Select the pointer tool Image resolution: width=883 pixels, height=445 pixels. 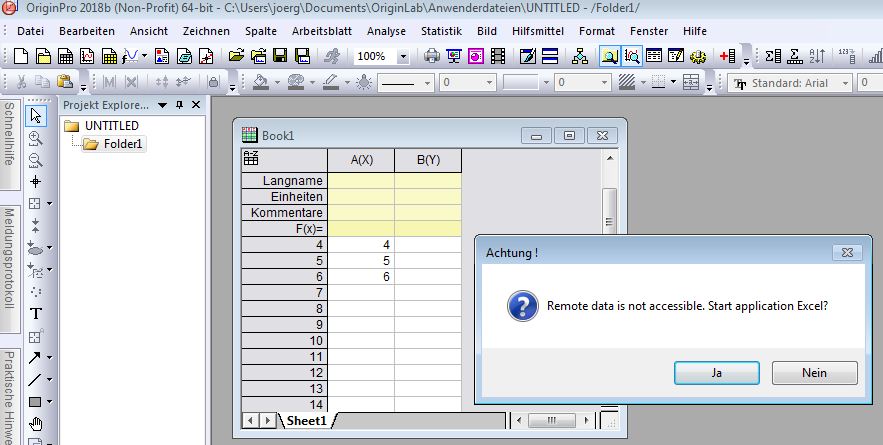tap(35, 116)
